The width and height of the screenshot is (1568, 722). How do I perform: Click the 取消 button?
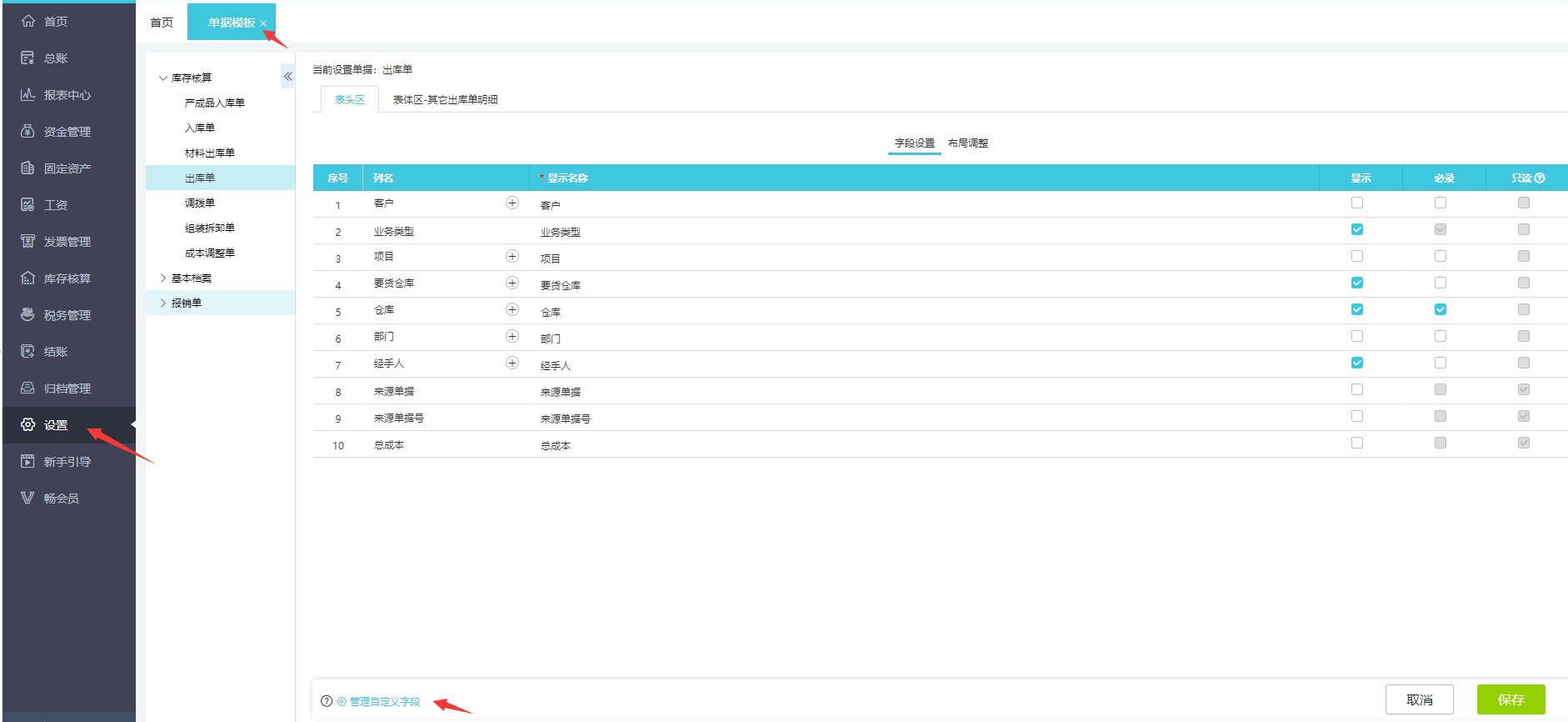[x=1420, y=699]
